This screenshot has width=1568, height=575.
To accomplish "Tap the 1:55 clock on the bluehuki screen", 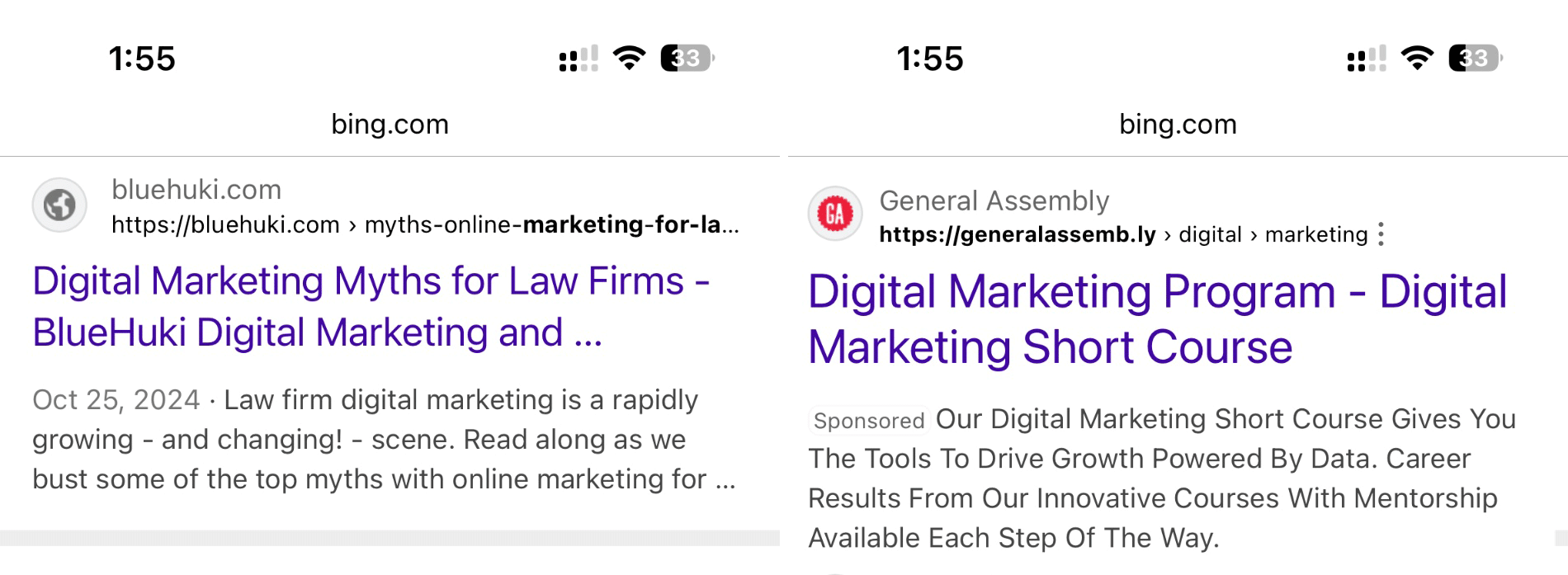I will [x=142, y=59].
